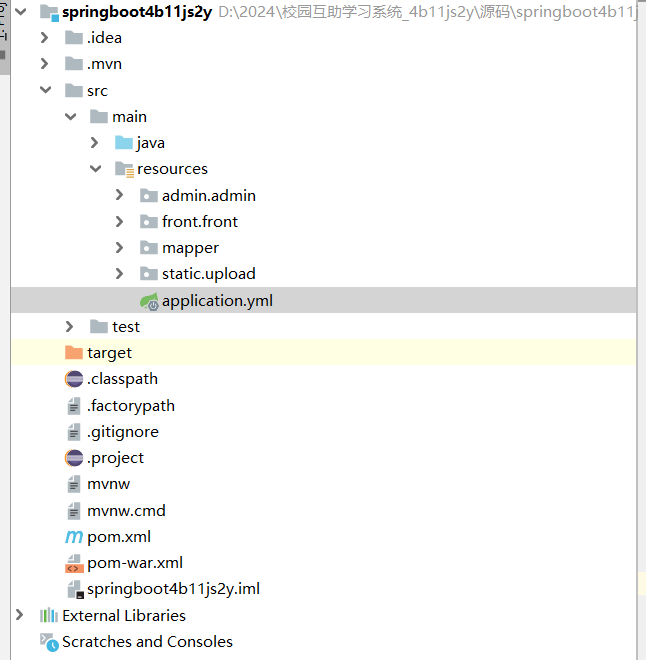Collapse the src folder
The width and height of the screenshot is (646, 660).
(44, 90)
